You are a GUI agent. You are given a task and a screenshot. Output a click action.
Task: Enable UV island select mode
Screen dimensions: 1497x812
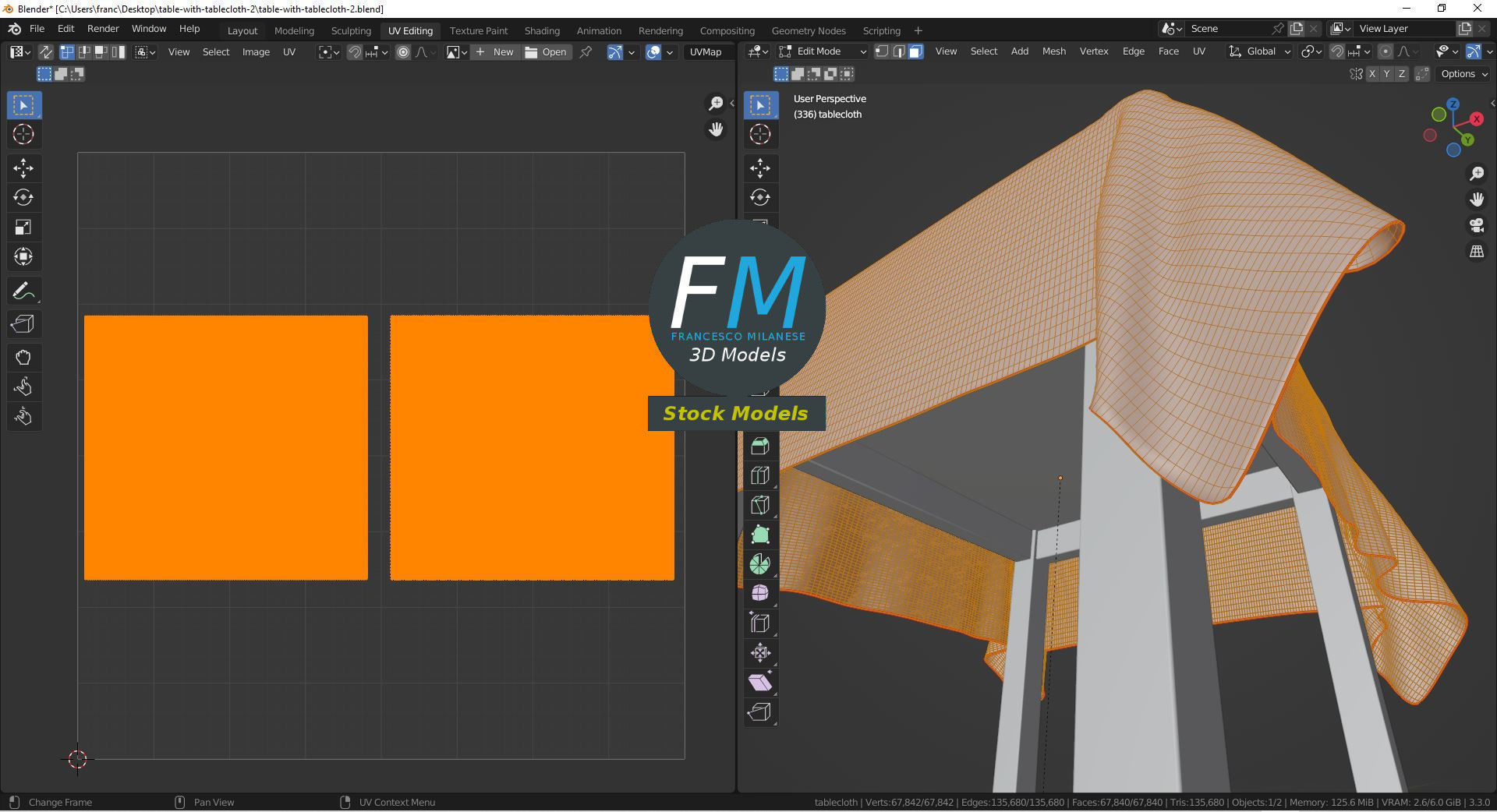[119, 52]
